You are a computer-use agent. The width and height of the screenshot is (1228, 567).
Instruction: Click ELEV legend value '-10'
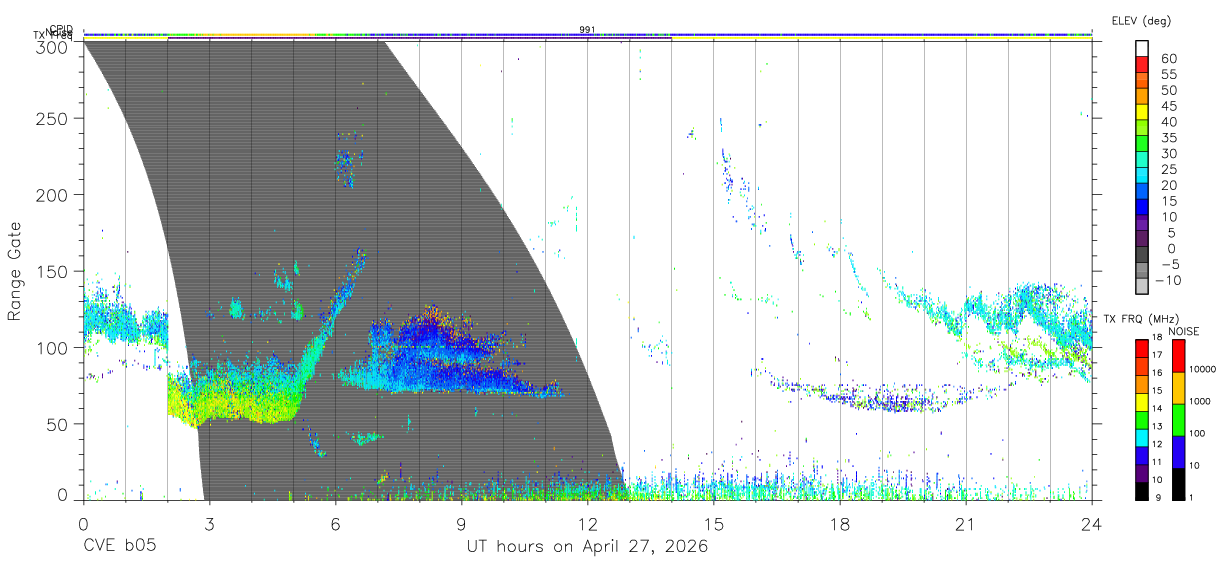point(1166,280)
